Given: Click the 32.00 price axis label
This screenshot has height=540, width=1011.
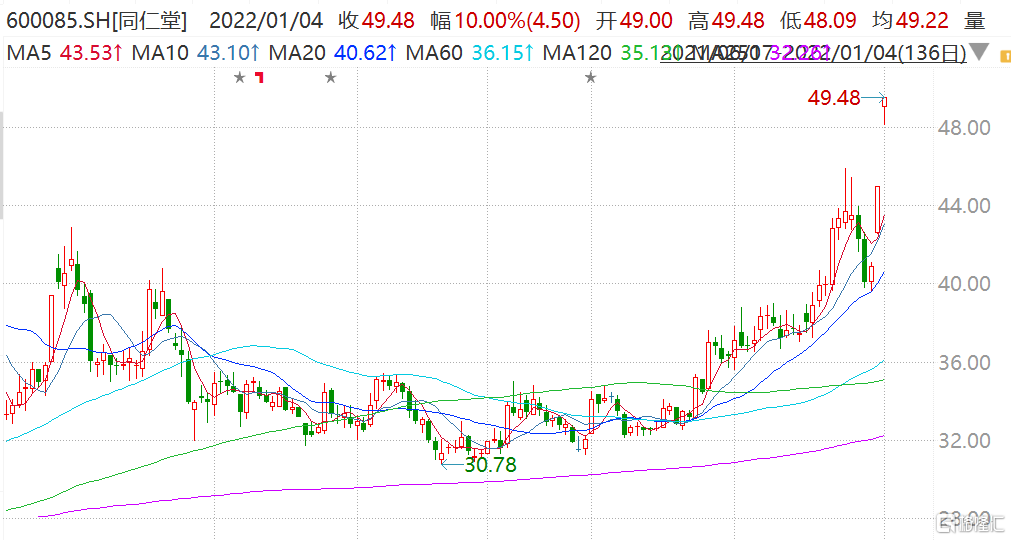Looking at the screenshot, I should 963,441.
